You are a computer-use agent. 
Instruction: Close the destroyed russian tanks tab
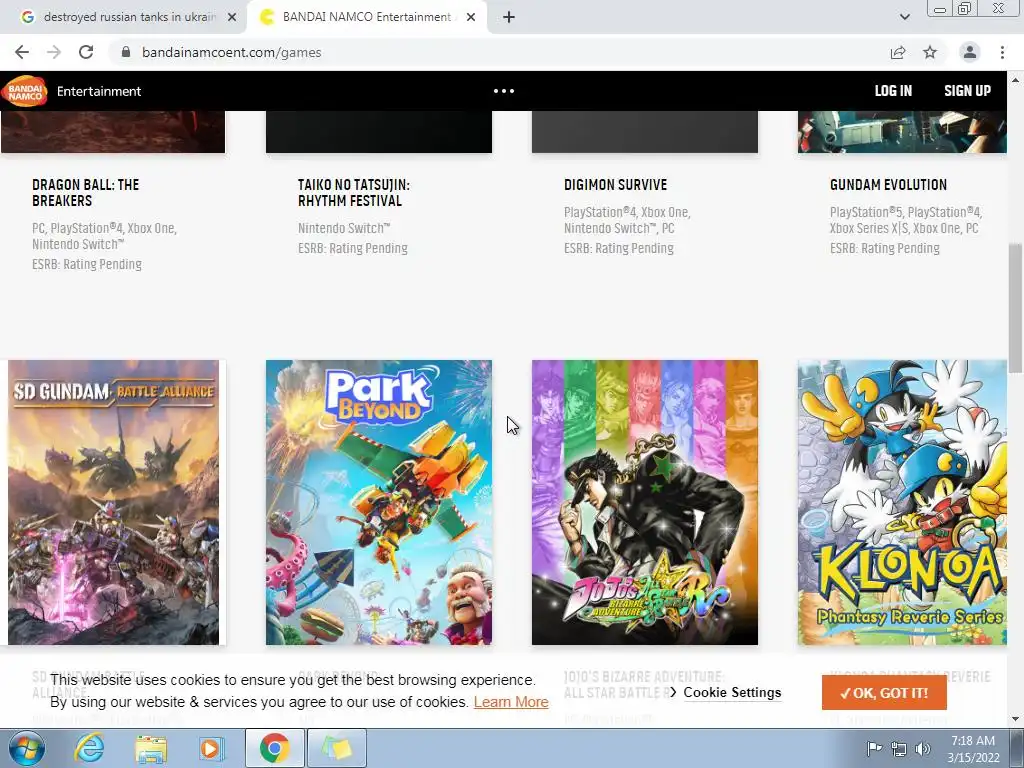pos(232,17)
